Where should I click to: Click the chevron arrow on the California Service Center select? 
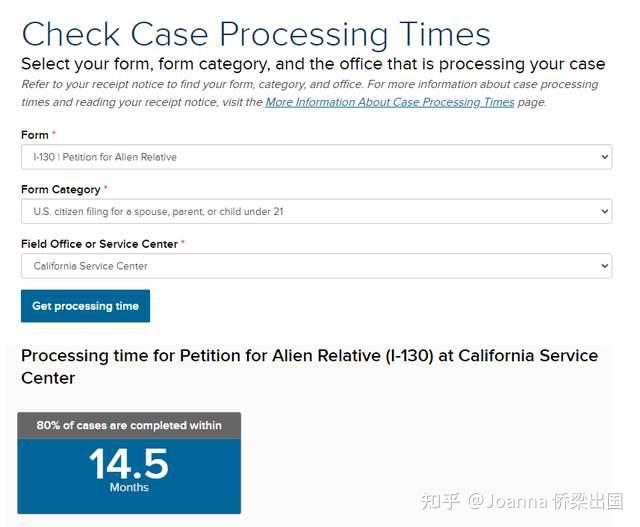pos(604,266)
